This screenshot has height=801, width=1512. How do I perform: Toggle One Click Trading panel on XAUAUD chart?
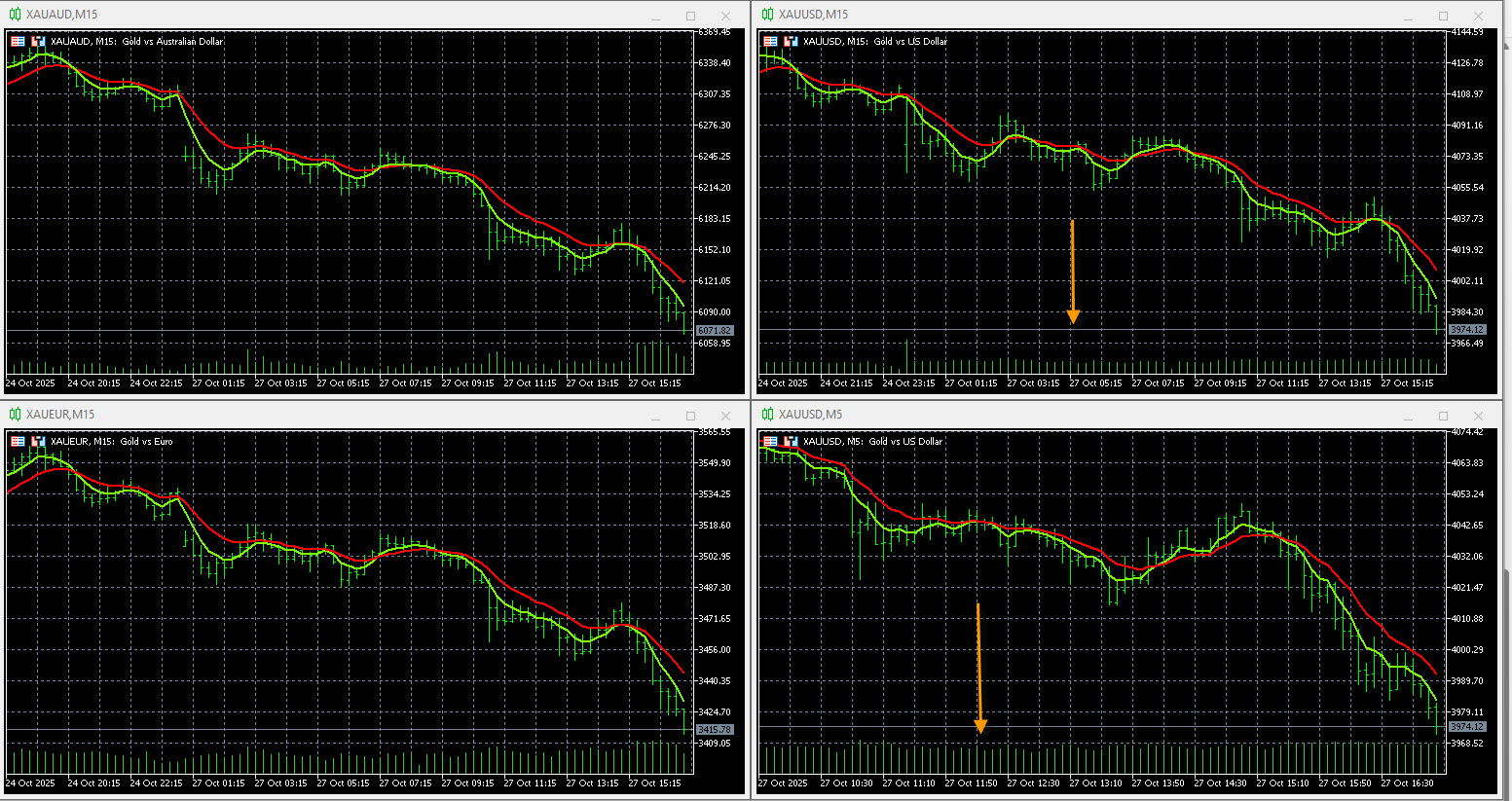(18, 42)
